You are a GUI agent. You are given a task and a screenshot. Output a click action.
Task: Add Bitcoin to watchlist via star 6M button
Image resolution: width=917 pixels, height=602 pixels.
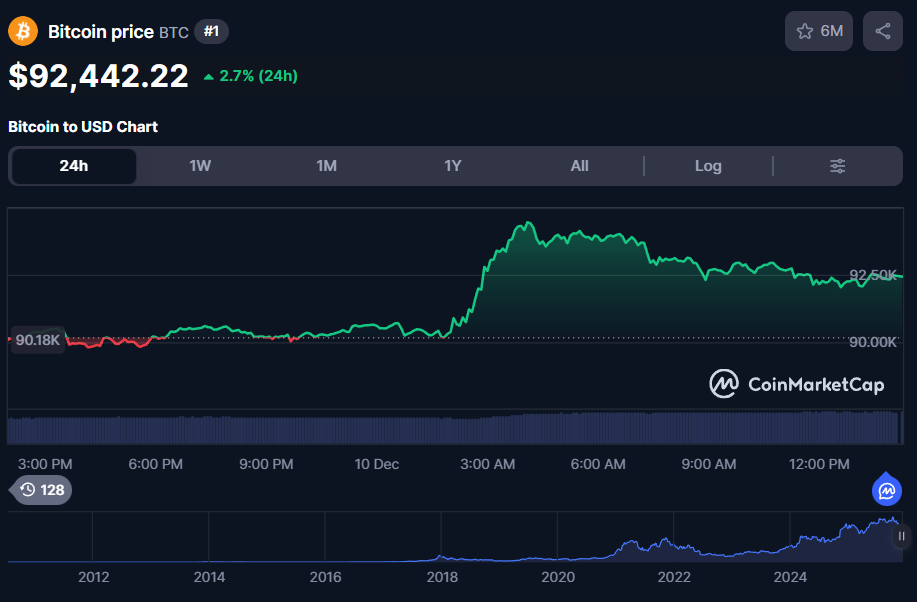819,31
